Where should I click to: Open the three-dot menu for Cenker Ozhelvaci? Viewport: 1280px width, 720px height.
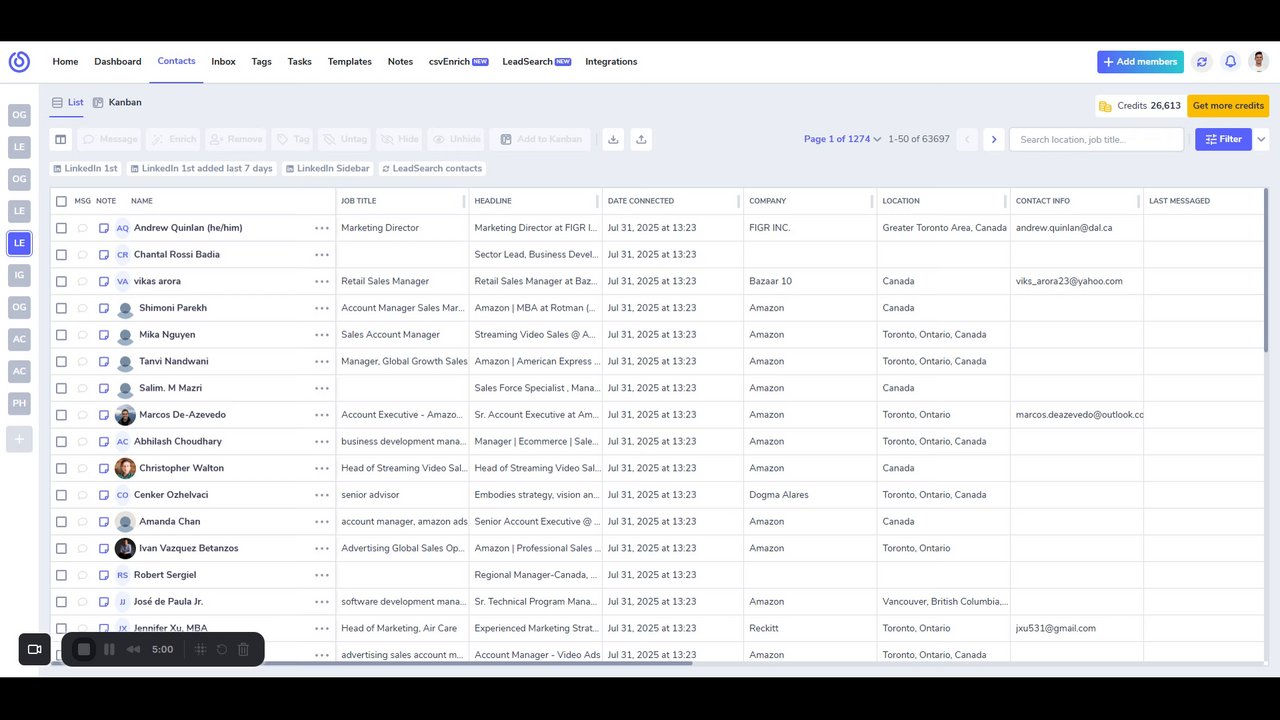coord(322,495)
